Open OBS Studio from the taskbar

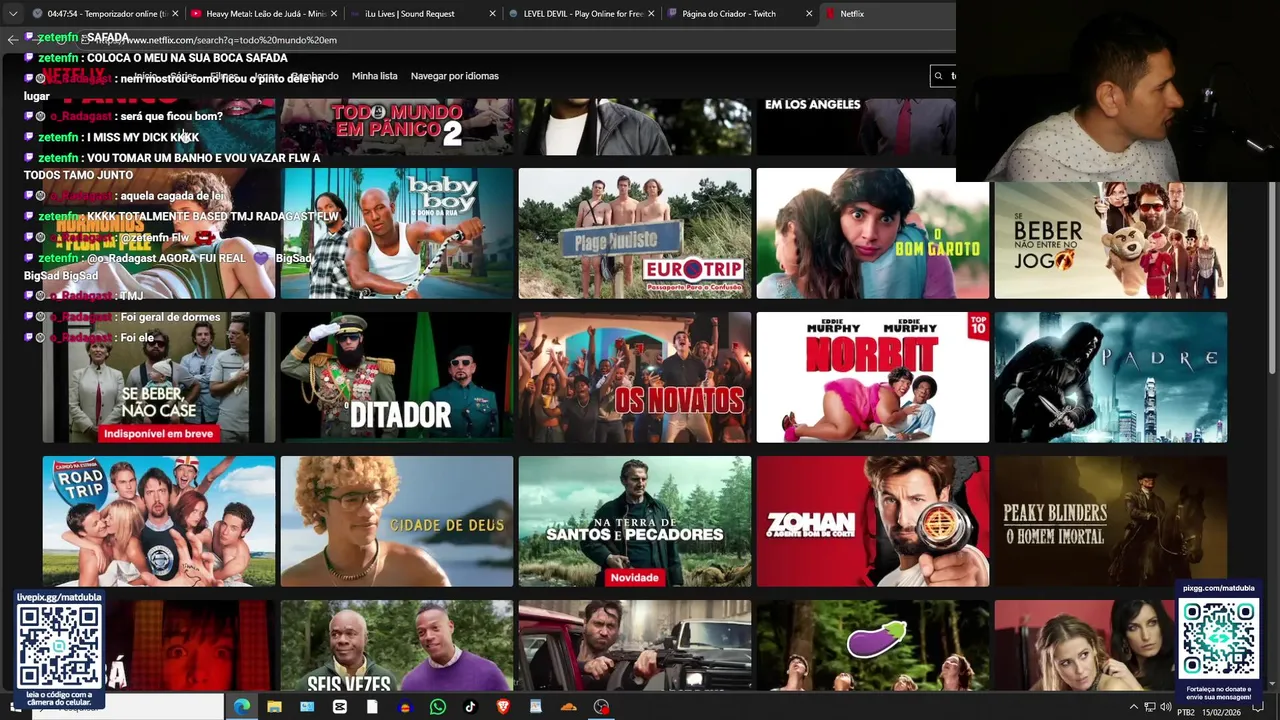[x=601, y=707]
